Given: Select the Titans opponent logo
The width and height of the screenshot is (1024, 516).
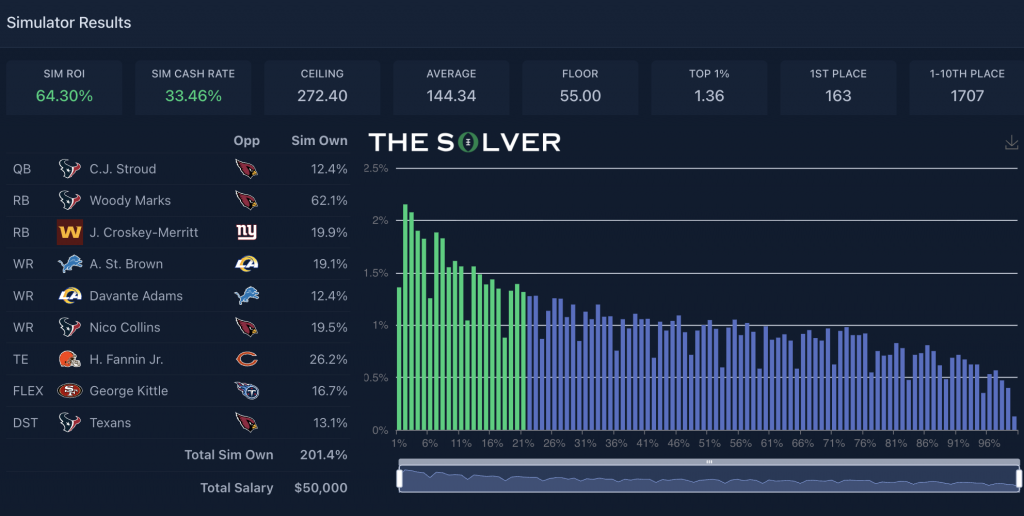Looking at the screenshot, I should click(246, 391).
